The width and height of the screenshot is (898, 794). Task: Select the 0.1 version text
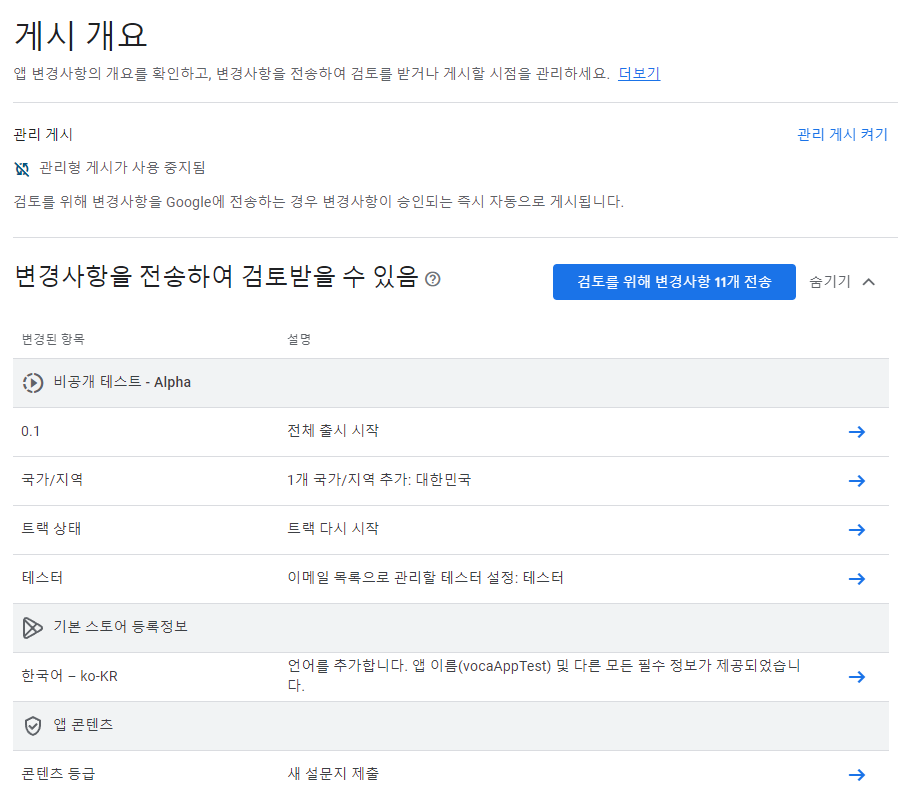coord(30,431)
